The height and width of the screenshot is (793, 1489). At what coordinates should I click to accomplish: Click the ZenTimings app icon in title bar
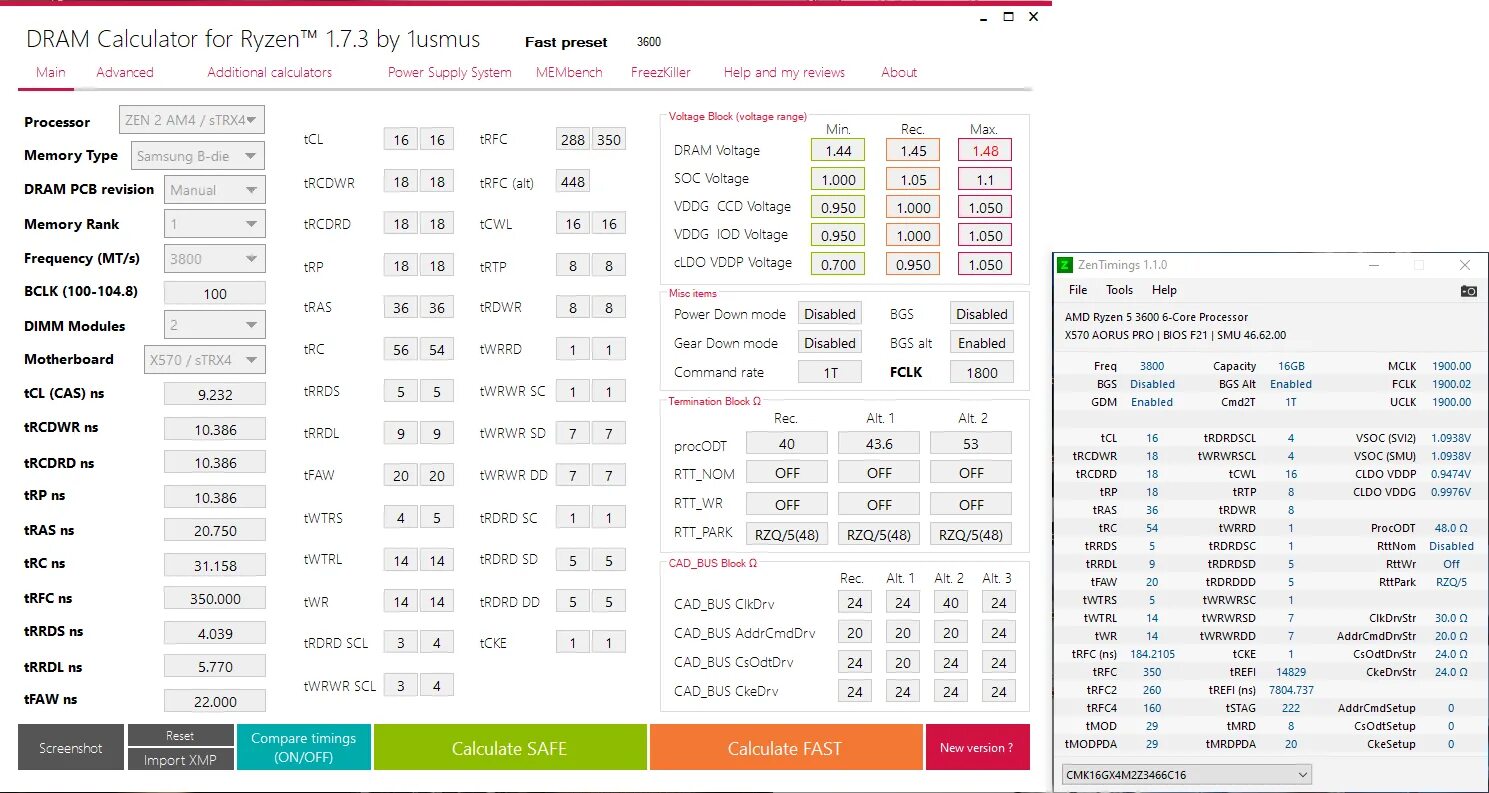tap(1066, 265)
